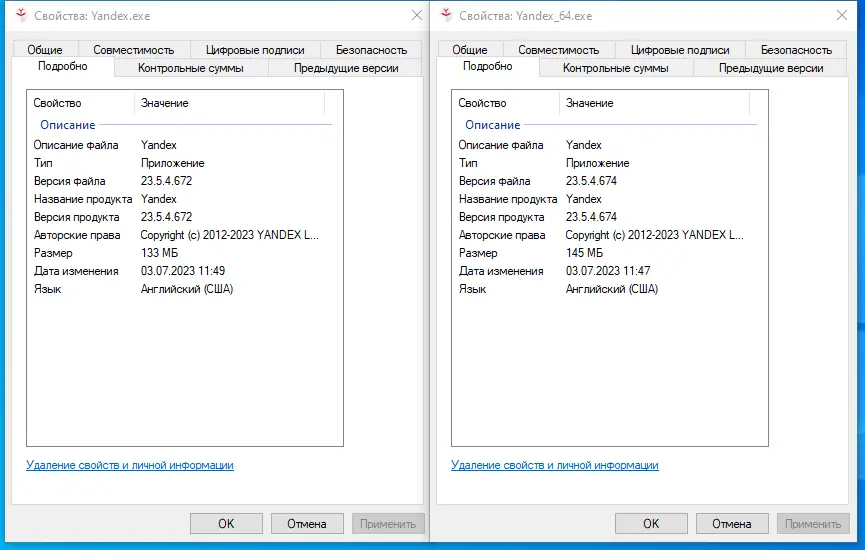Click Отмена in the Yandex.exe properties dialog
This screenshot has height=550, width=865.
pos(307,523)
